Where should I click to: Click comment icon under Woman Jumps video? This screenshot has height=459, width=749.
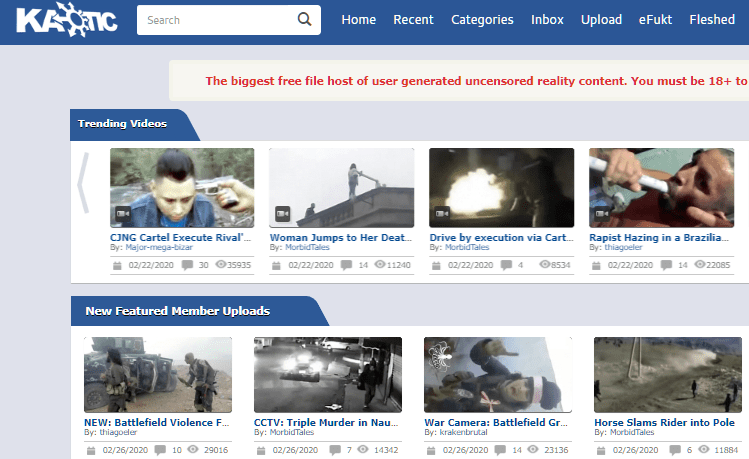click(346, 265)
